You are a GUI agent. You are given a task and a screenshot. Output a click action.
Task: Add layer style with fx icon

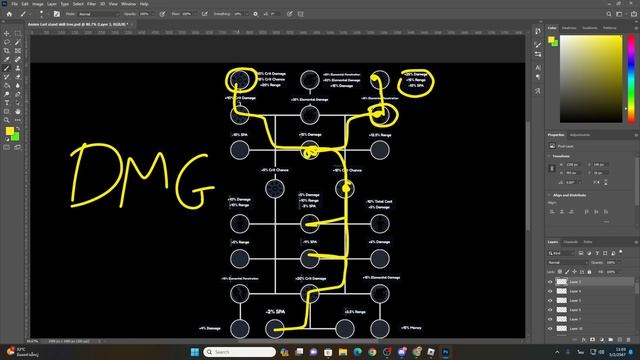tap(584, 340)
